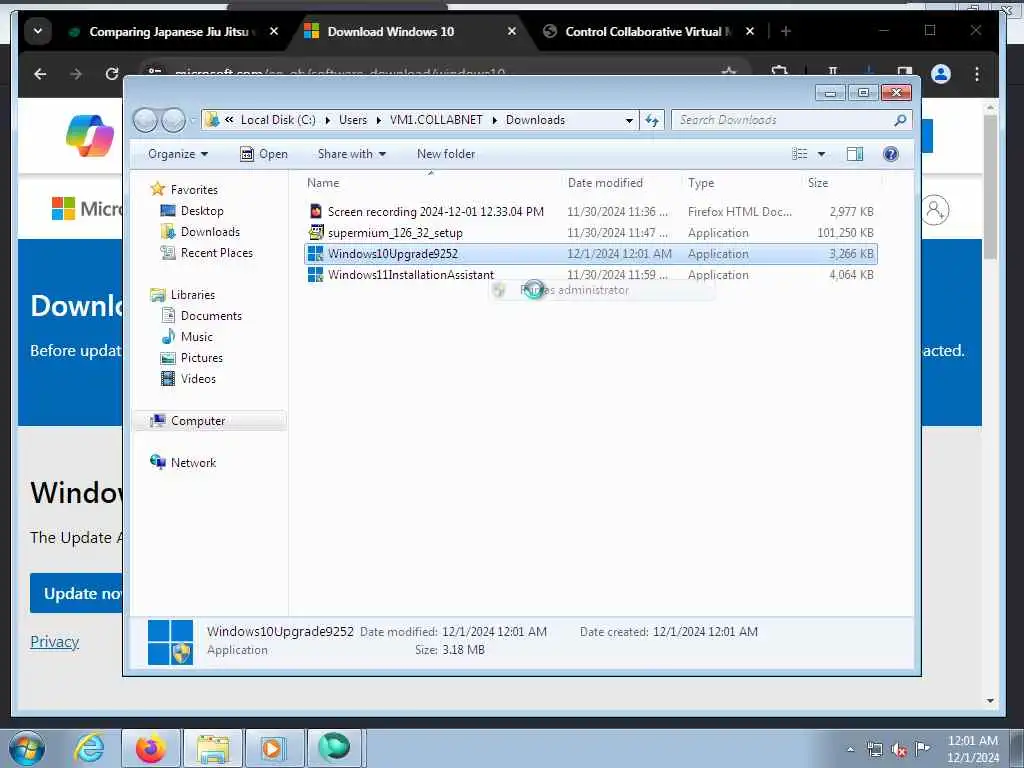Expand the Local Disk (C:) breadcrumb arrow

pyautogui.click(x=327, y=120)
